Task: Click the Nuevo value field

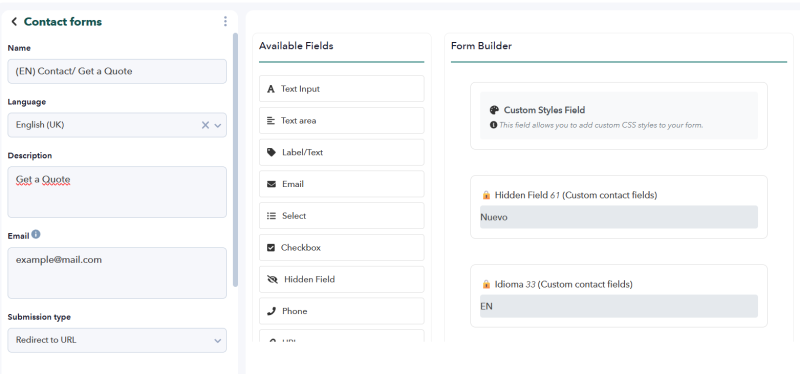Action: pos(618,217)
